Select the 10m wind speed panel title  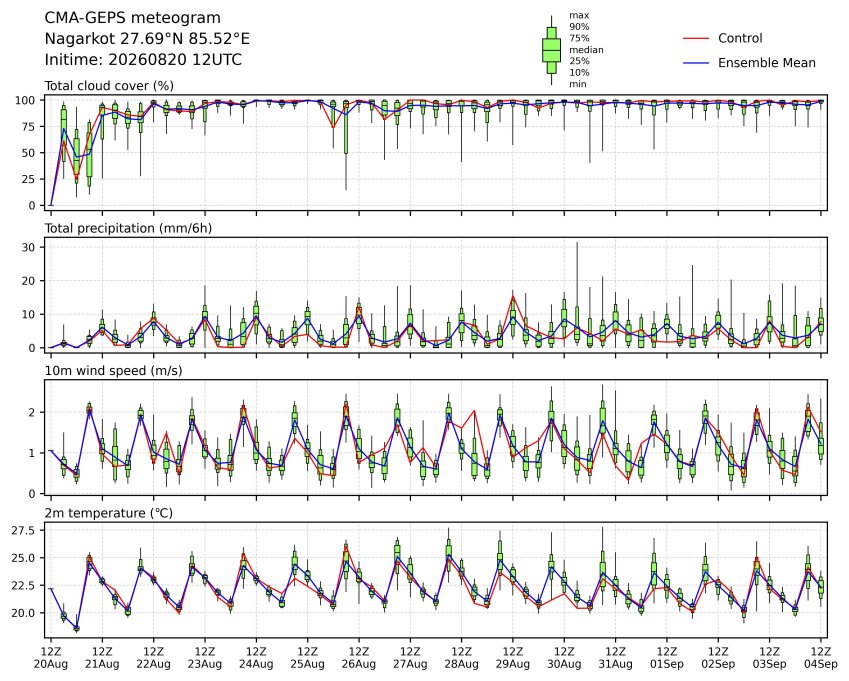113,371
